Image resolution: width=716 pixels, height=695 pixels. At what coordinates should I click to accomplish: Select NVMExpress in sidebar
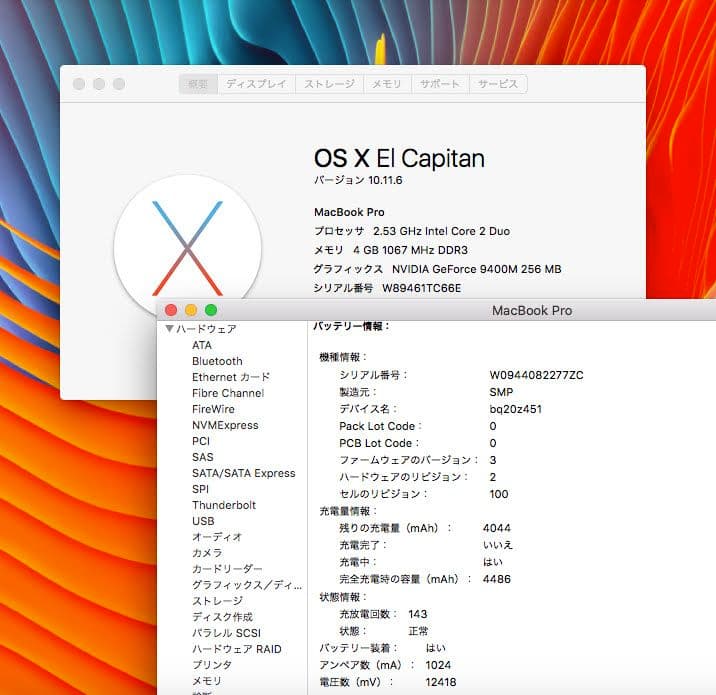[x=225, y=425]
